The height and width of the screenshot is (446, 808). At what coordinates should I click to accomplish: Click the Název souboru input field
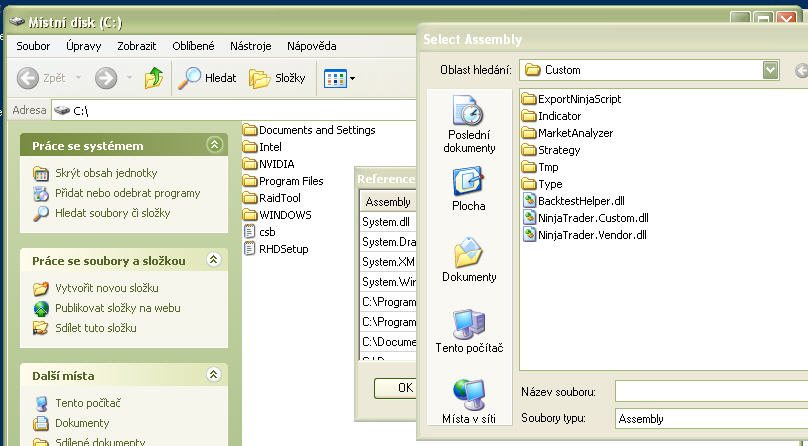point(710,391)
